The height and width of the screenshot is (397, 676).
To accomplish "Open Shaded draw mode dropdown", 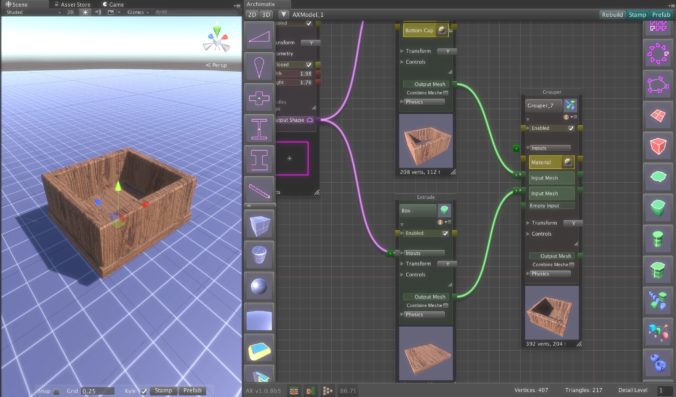I will [34, 12].
